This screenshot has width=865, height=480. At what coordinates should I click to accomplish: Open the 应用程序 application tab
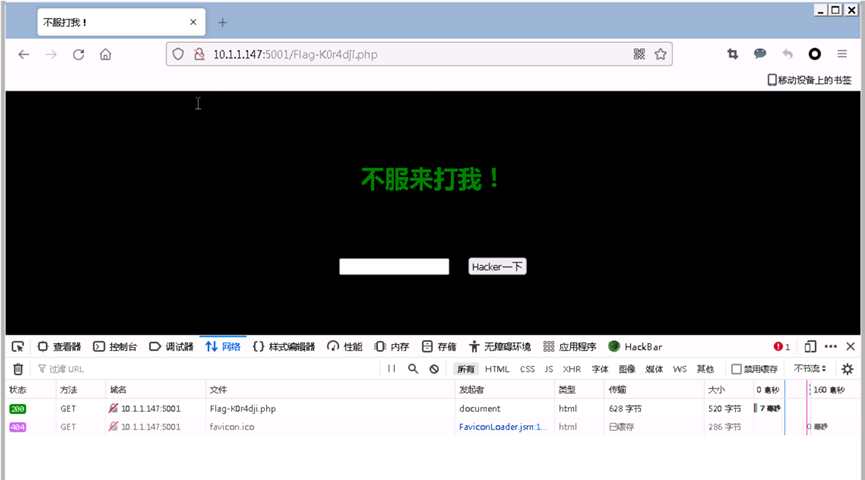click(569, 346)
